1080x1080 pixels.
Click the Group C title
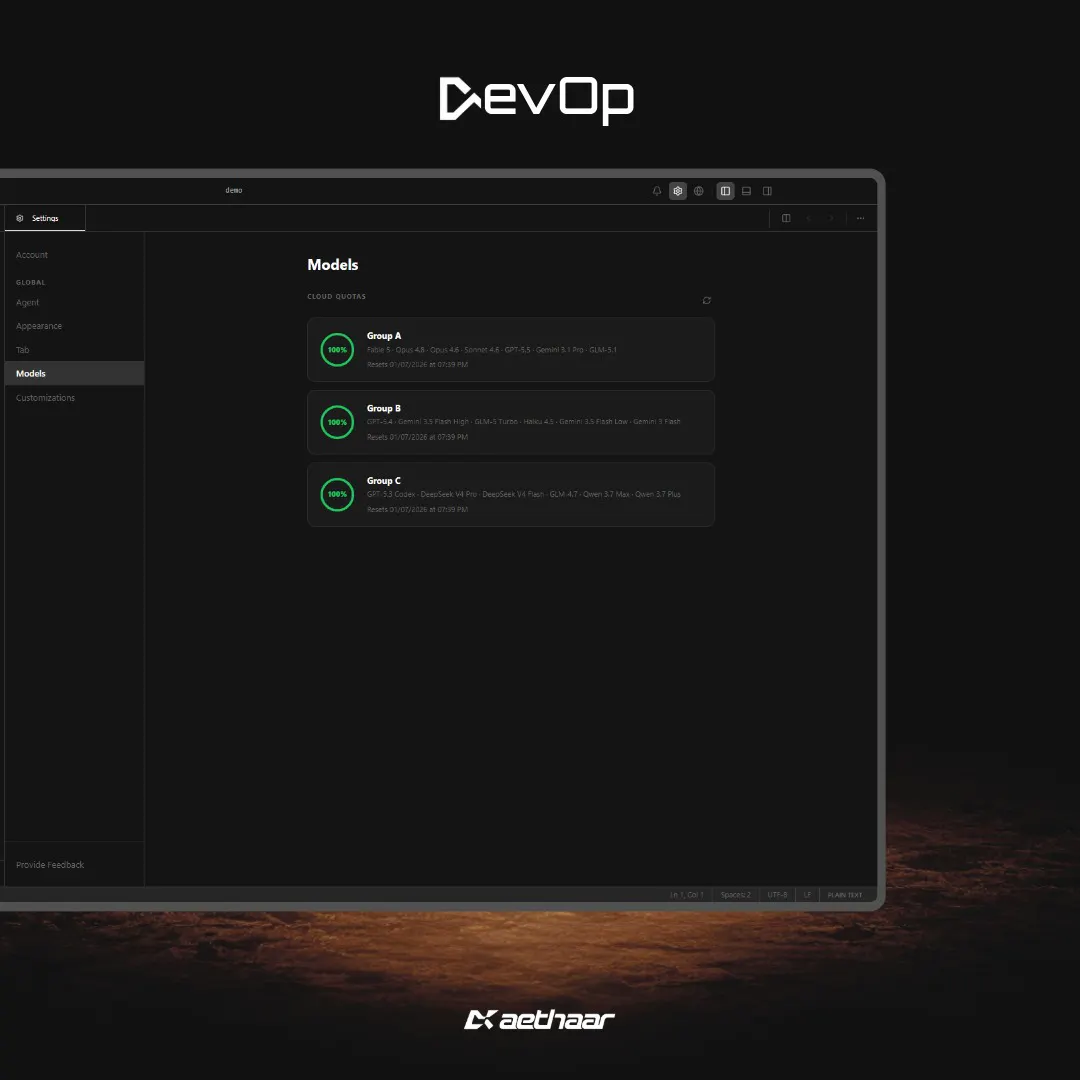(x=384, y=481)
